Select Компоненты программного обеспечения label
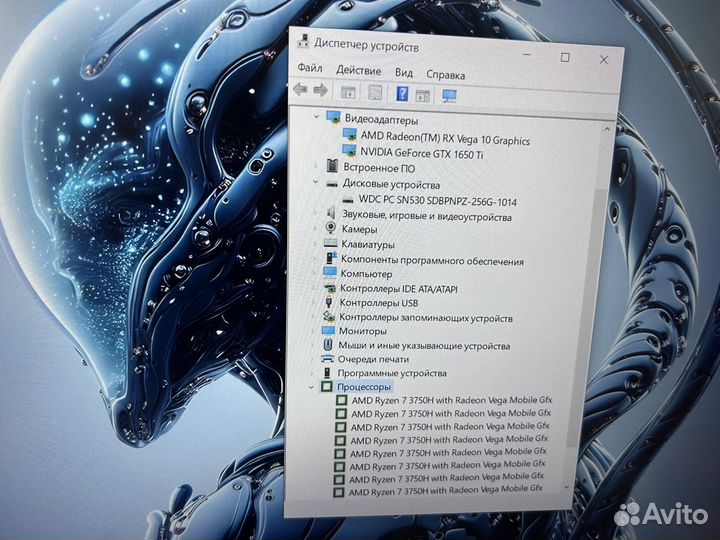Image resolution: width=720 pixels, height=540 pixels. 432,260
